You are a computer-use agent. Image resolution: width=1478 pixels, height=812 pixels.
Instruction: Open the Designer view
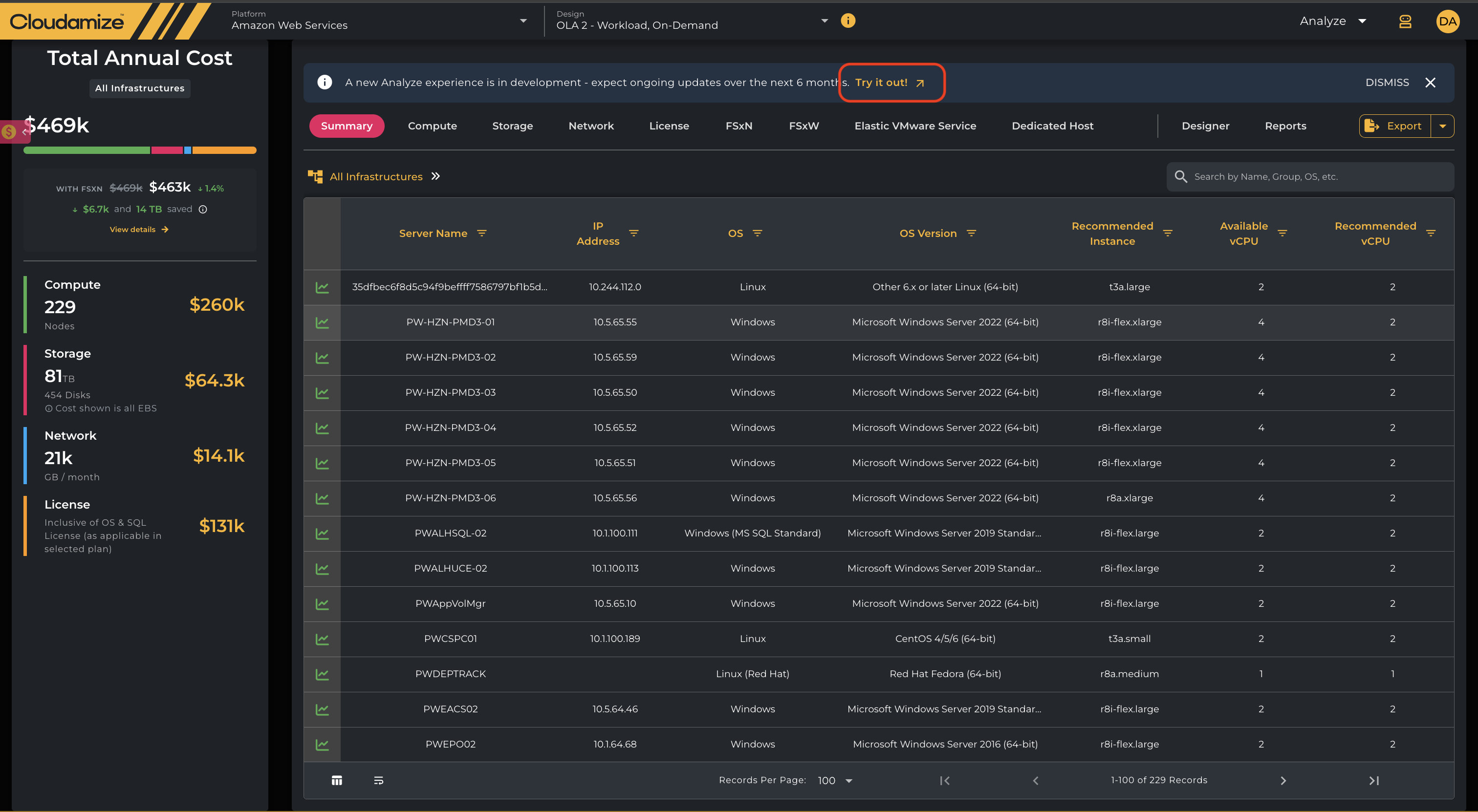[1205, 126]
